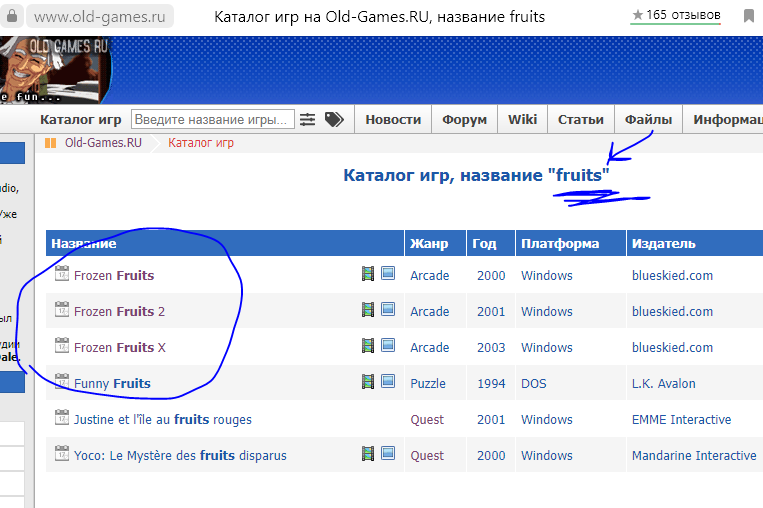Open Puzzle genre in Funny Fruits row

428,383
